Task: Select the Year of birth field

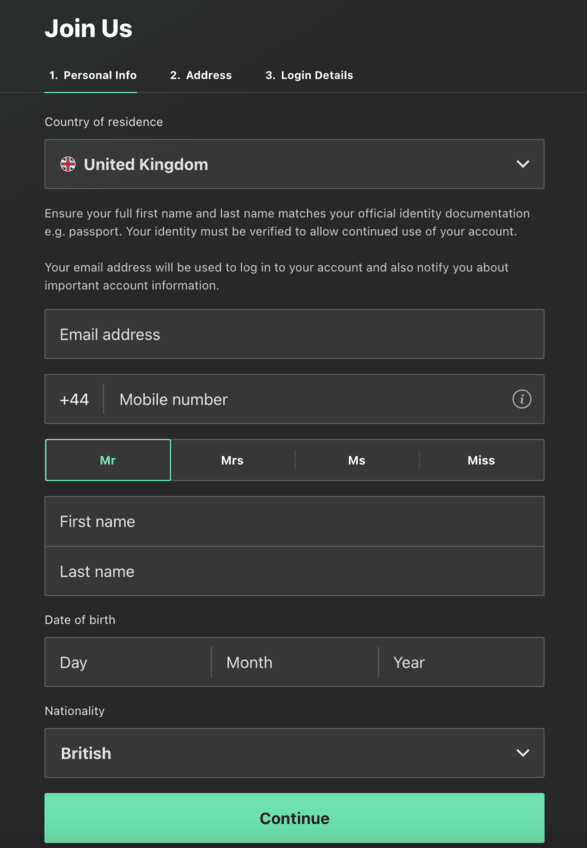Action: pyautogui.click(x=461, y=662)
